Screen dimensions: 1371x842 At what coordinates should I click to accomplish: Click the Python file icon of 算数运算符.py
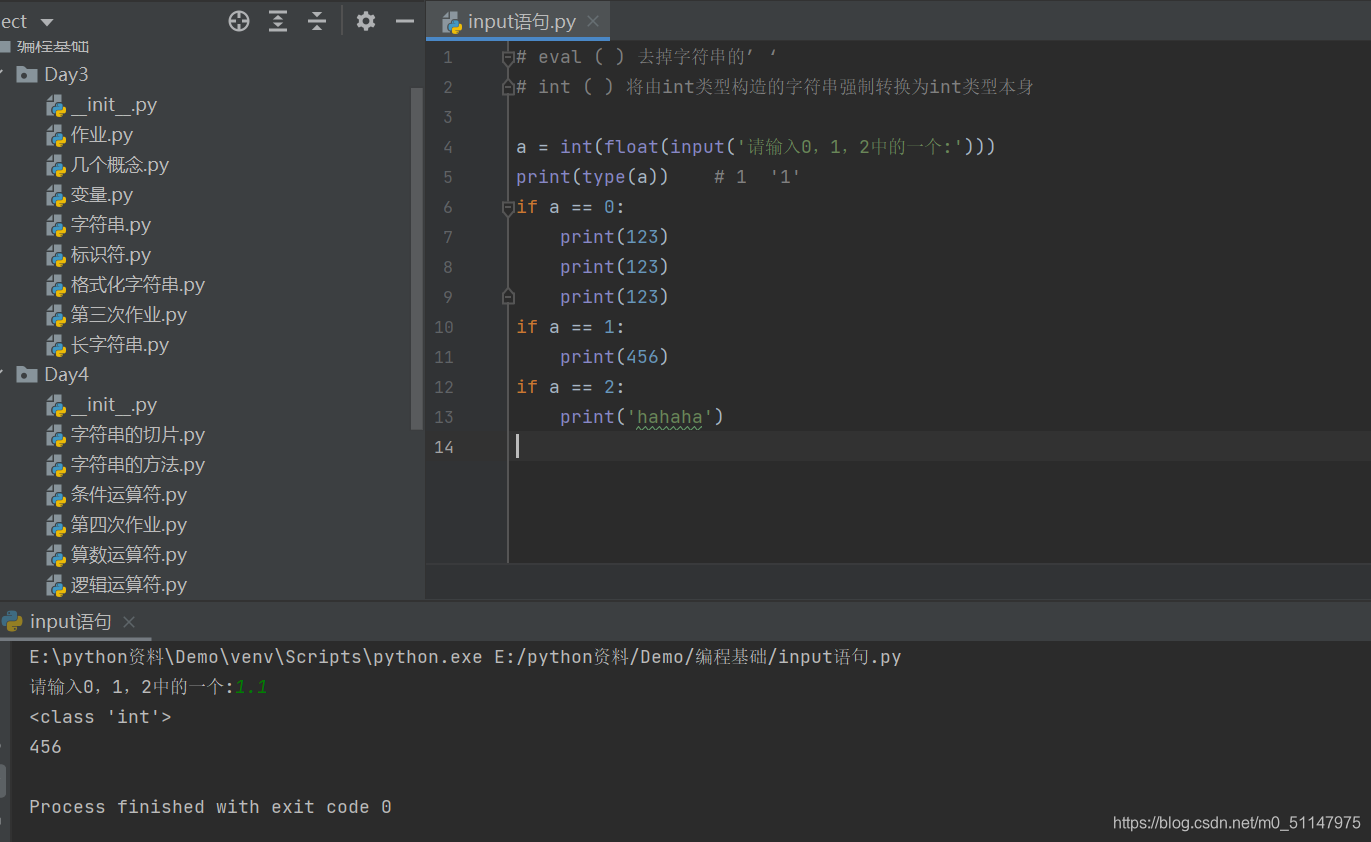pos(56,555)
